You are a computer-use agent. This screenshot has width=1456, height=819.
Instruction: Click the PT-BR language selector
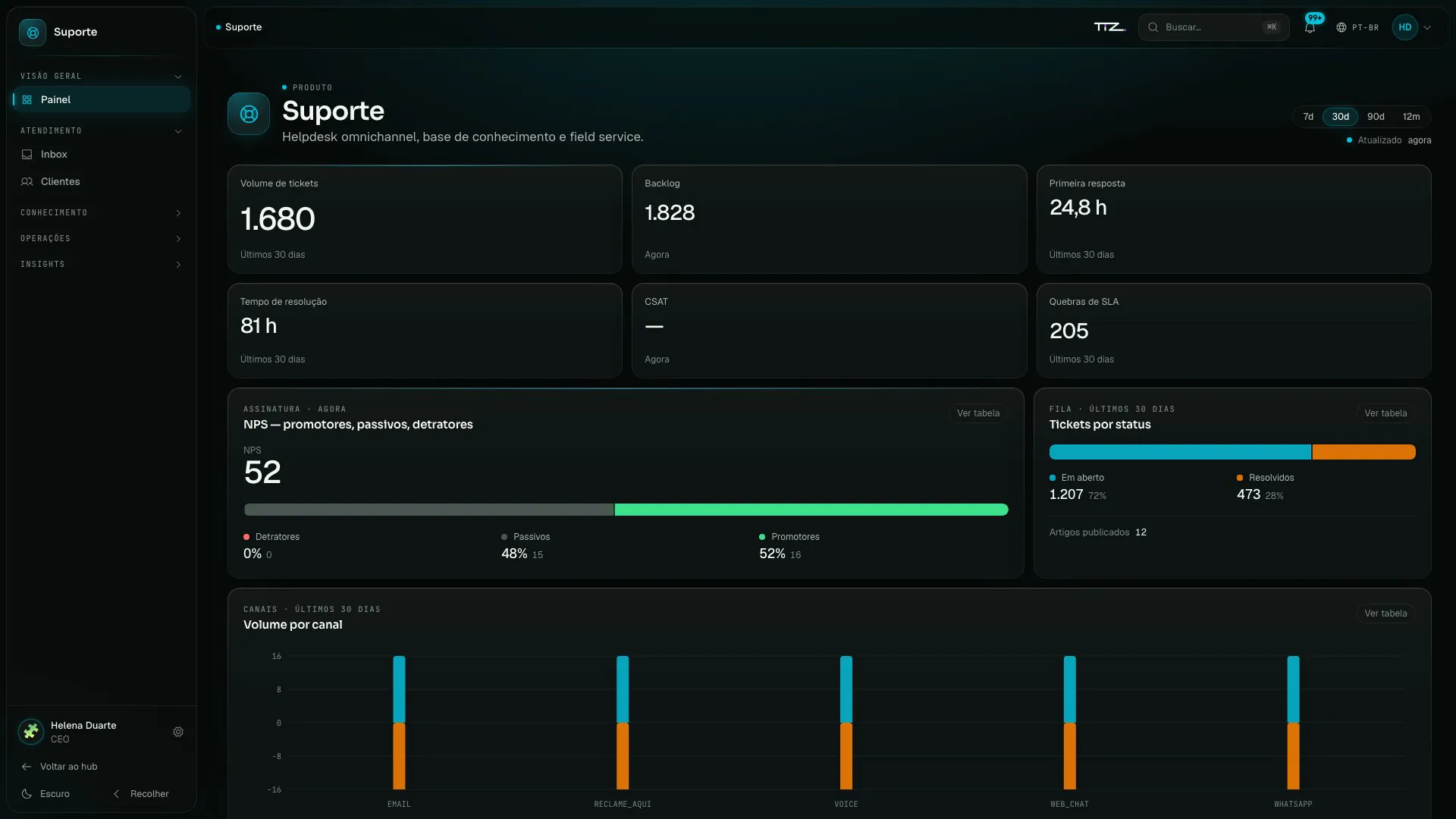[1357, 27]
